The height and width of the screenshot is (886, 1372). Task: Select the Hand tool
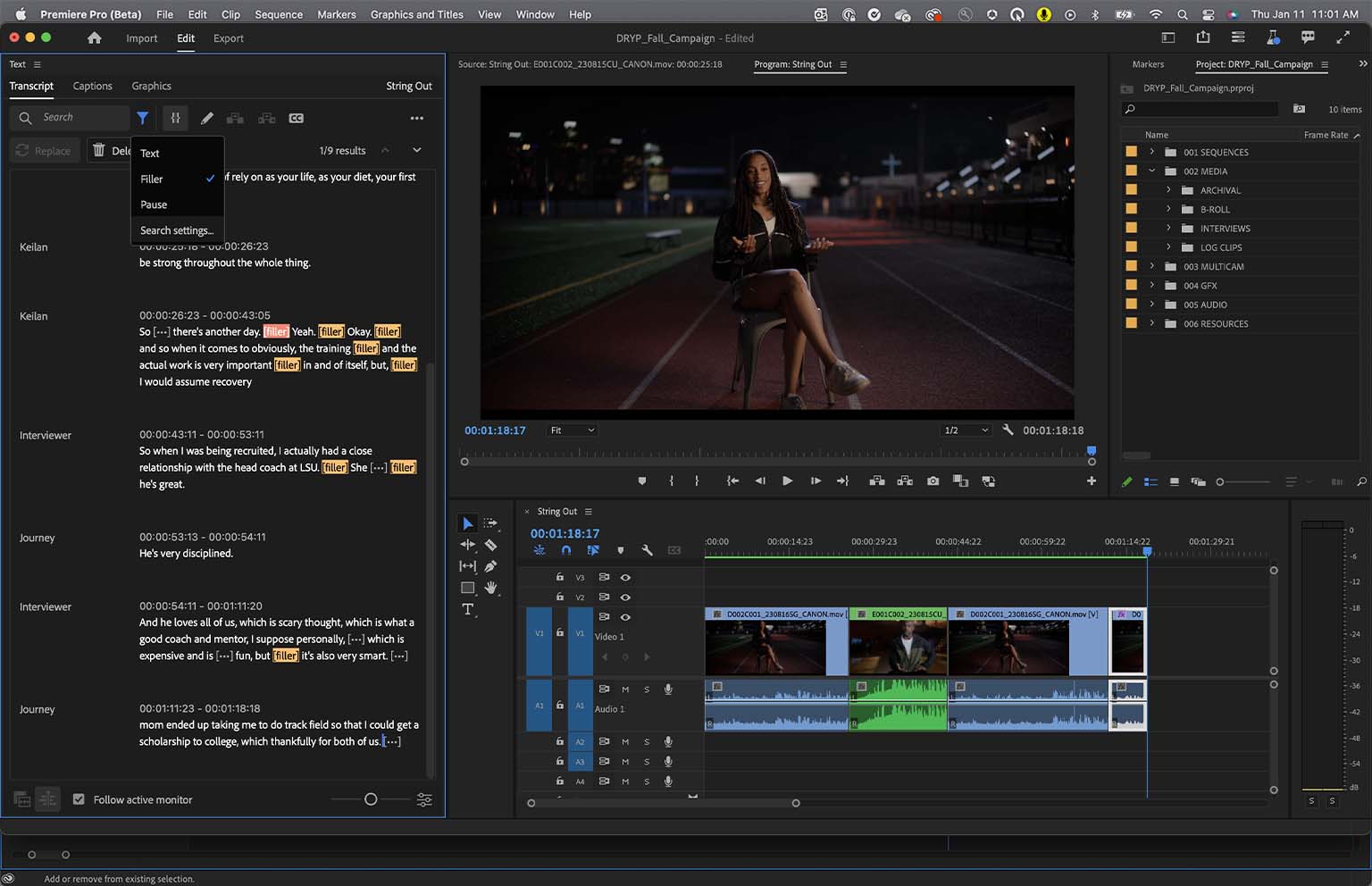(x=491, y=588)
